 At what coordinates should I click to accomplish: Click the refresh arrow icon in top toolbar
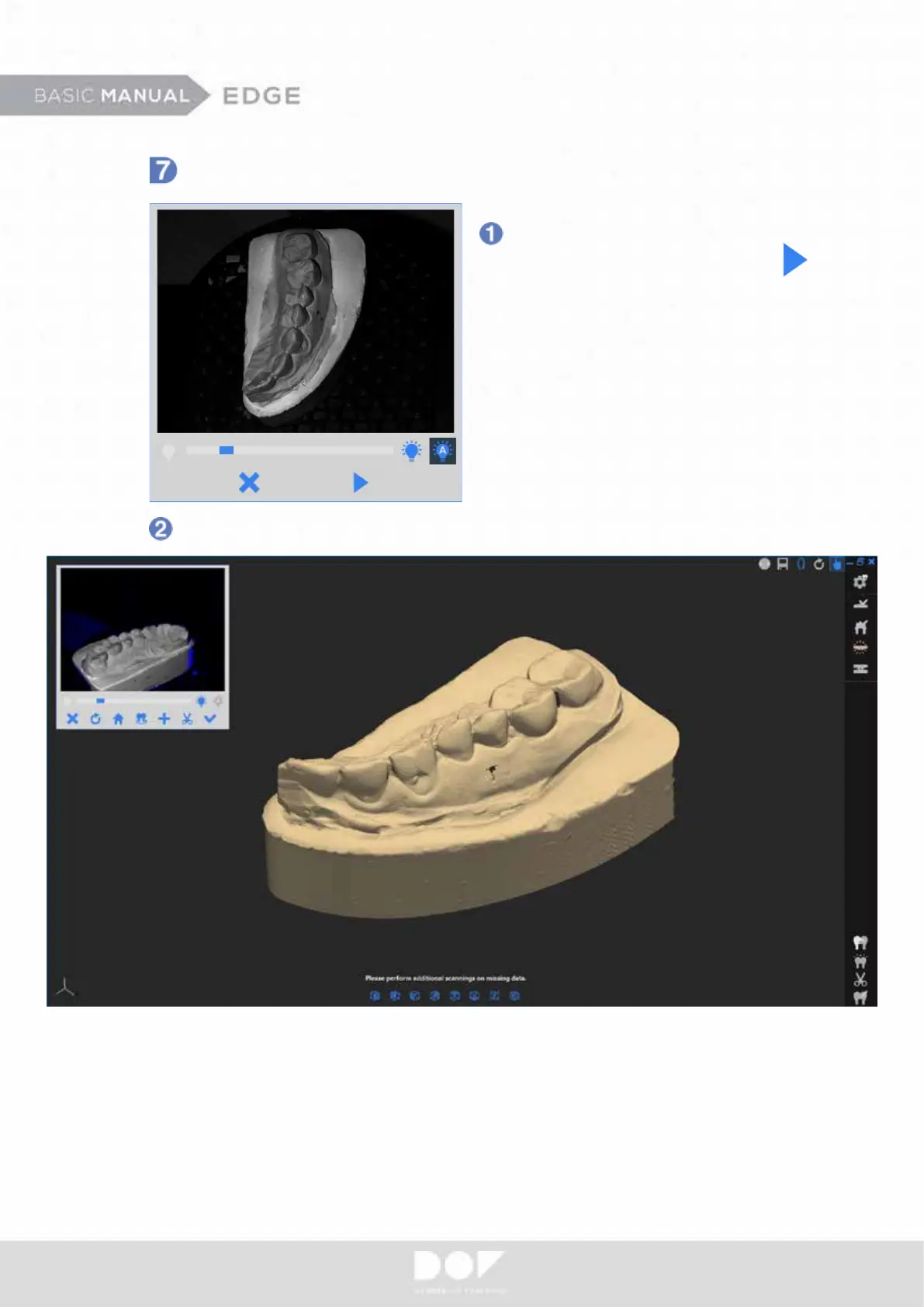(x=818, y=564)
